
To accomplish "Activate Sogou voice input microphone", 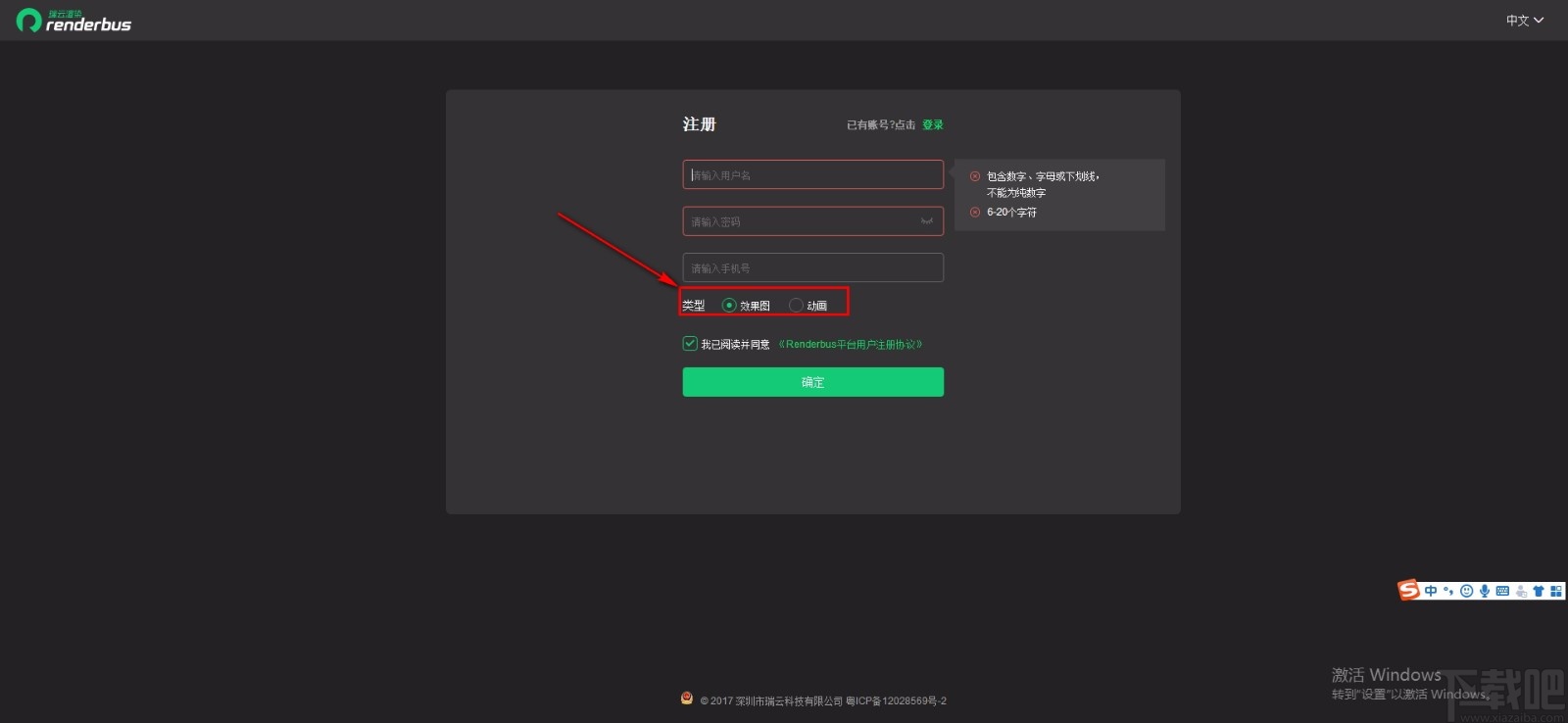I will (x=1485, y=591).
